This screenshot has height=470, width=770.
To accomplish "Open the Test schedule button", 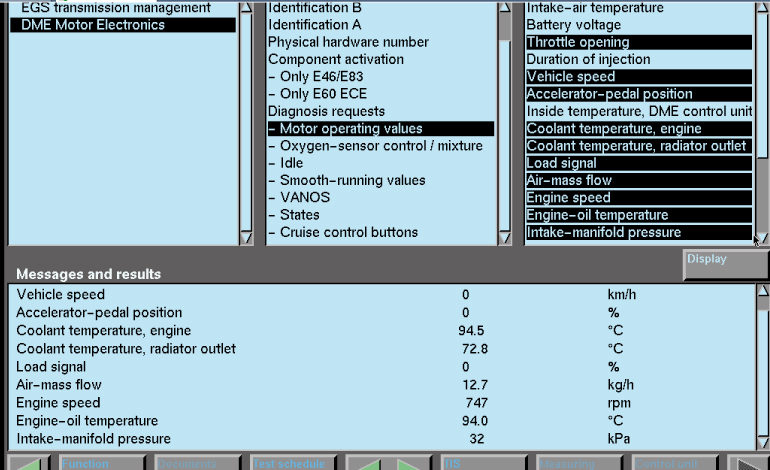I will 294,463.
